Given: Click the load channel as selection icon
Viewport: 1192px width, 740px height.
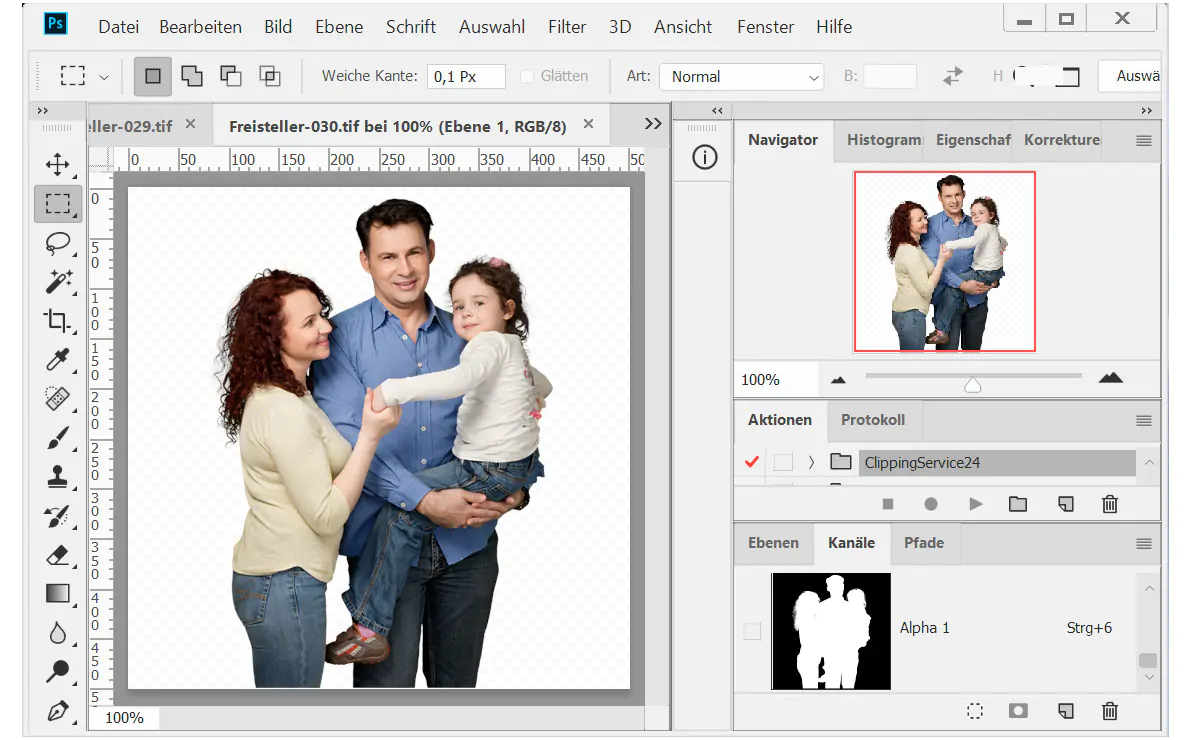Looking at the screenshot, I should click(975, 711).
